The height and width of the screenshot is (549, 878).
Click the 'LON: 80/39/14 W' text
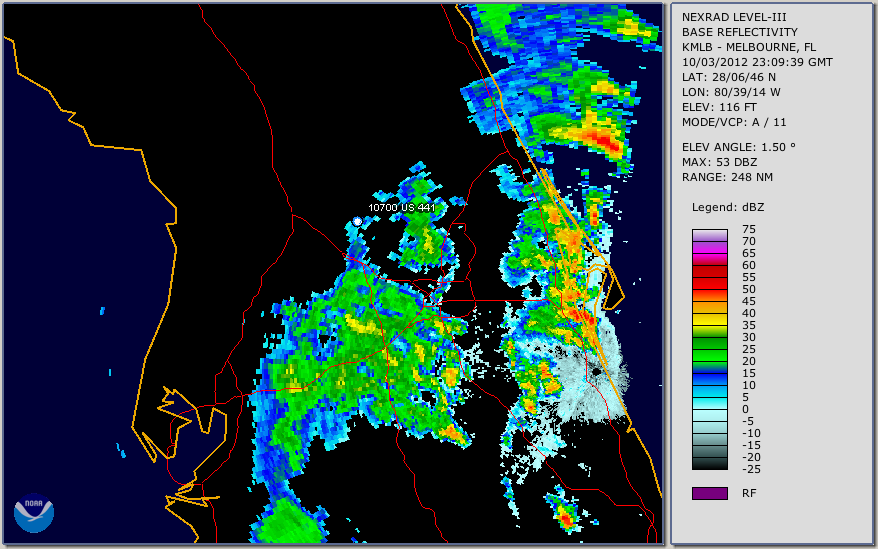[x=731, y=92]
